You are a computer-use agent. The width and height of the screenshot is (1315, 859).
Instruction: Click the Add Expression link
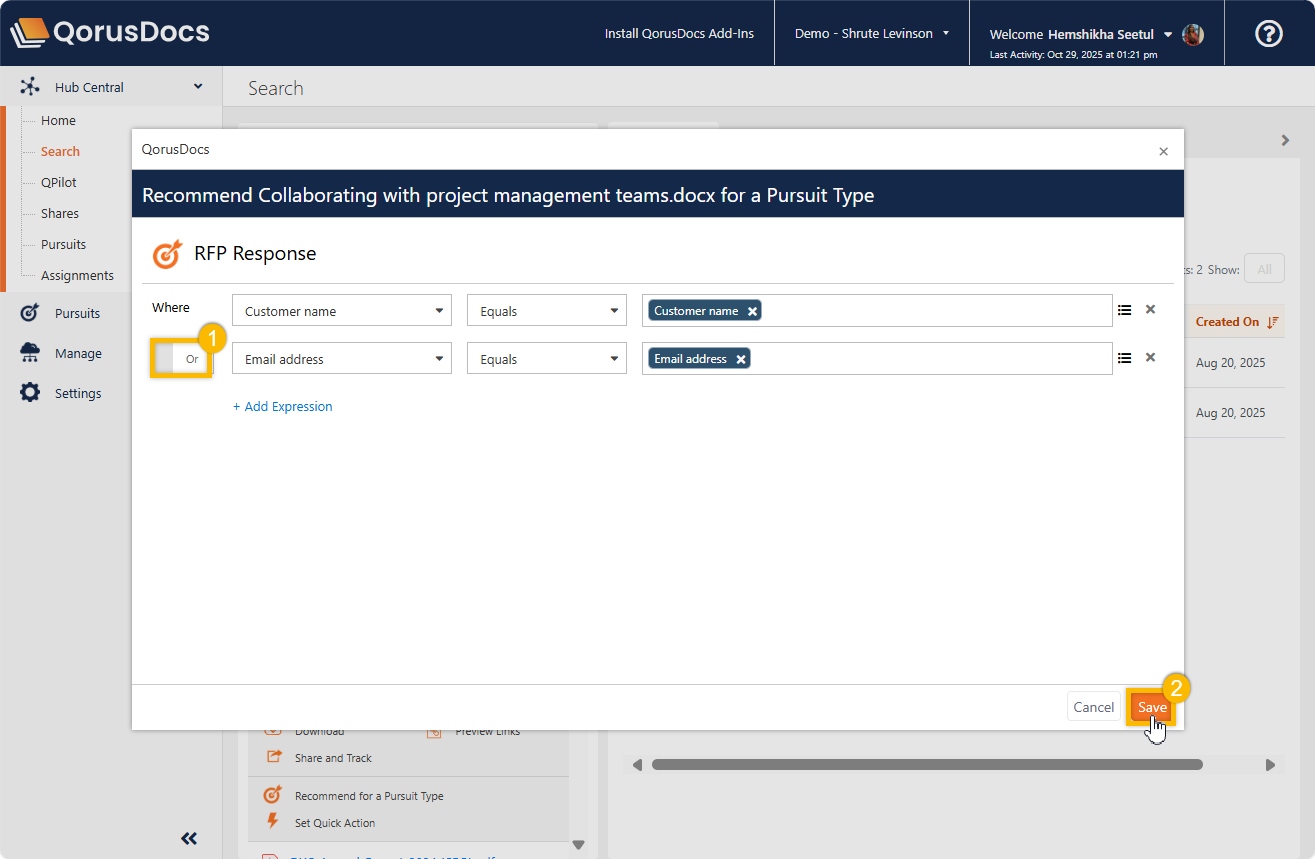[x=283, y=407]
